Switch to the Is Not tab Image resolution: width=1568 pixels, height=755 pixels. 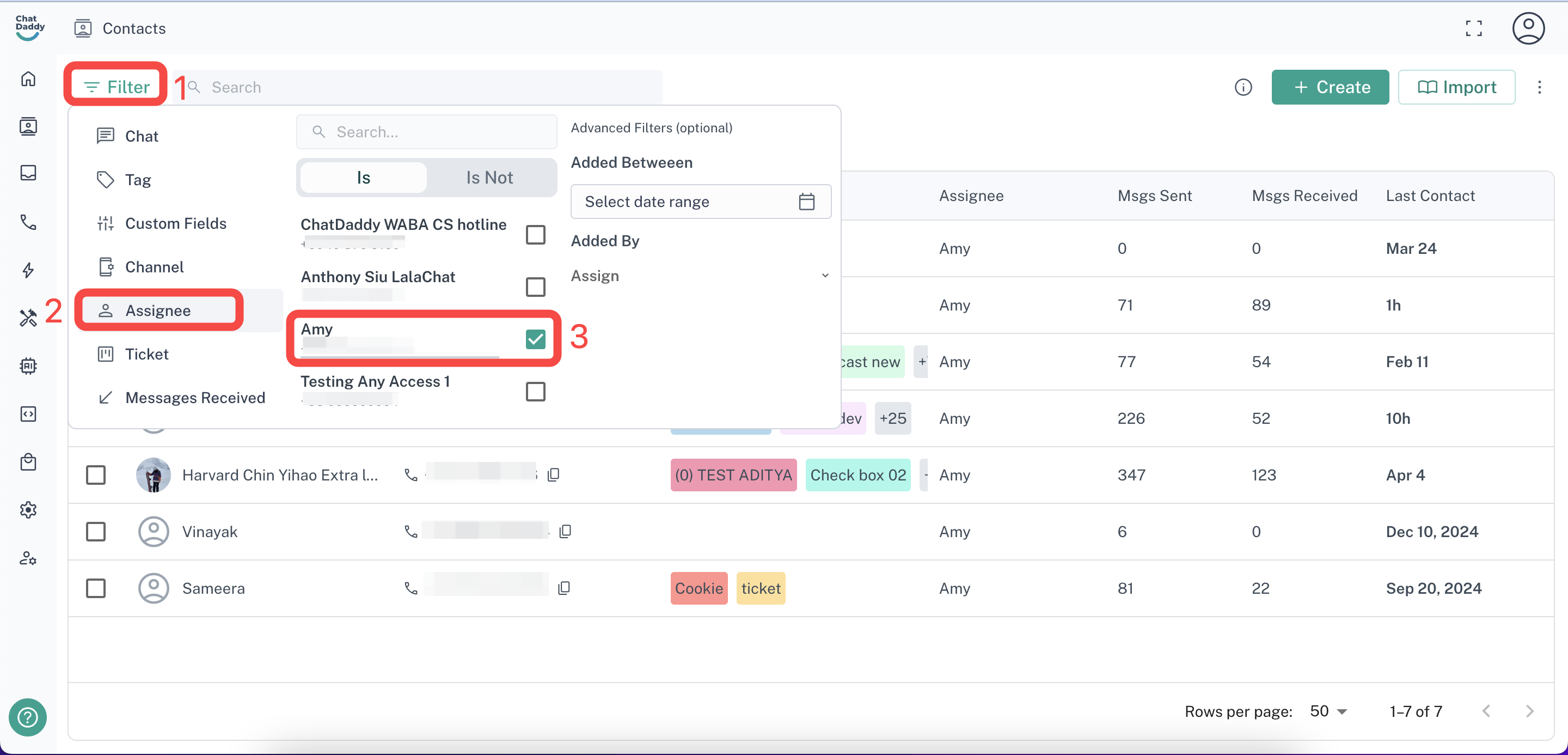pos(489,178)
